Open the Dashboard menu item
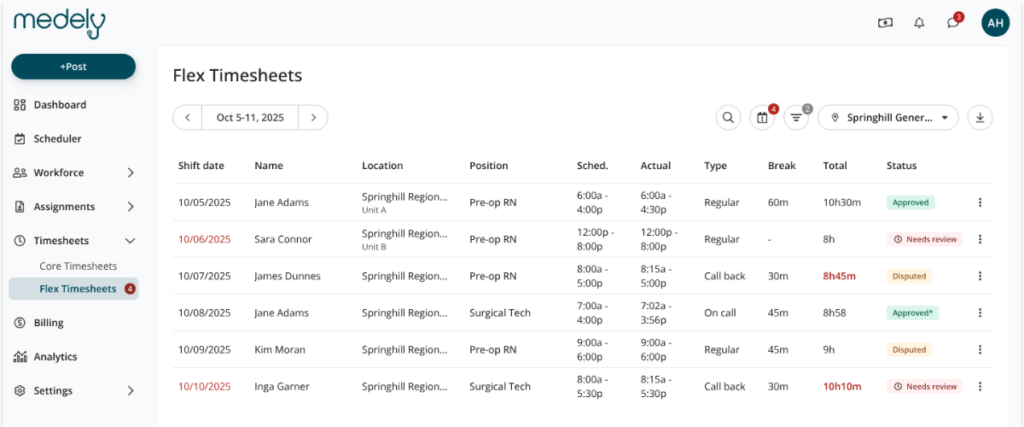This screenshot has width=1024, height=427. click(60, 104)
